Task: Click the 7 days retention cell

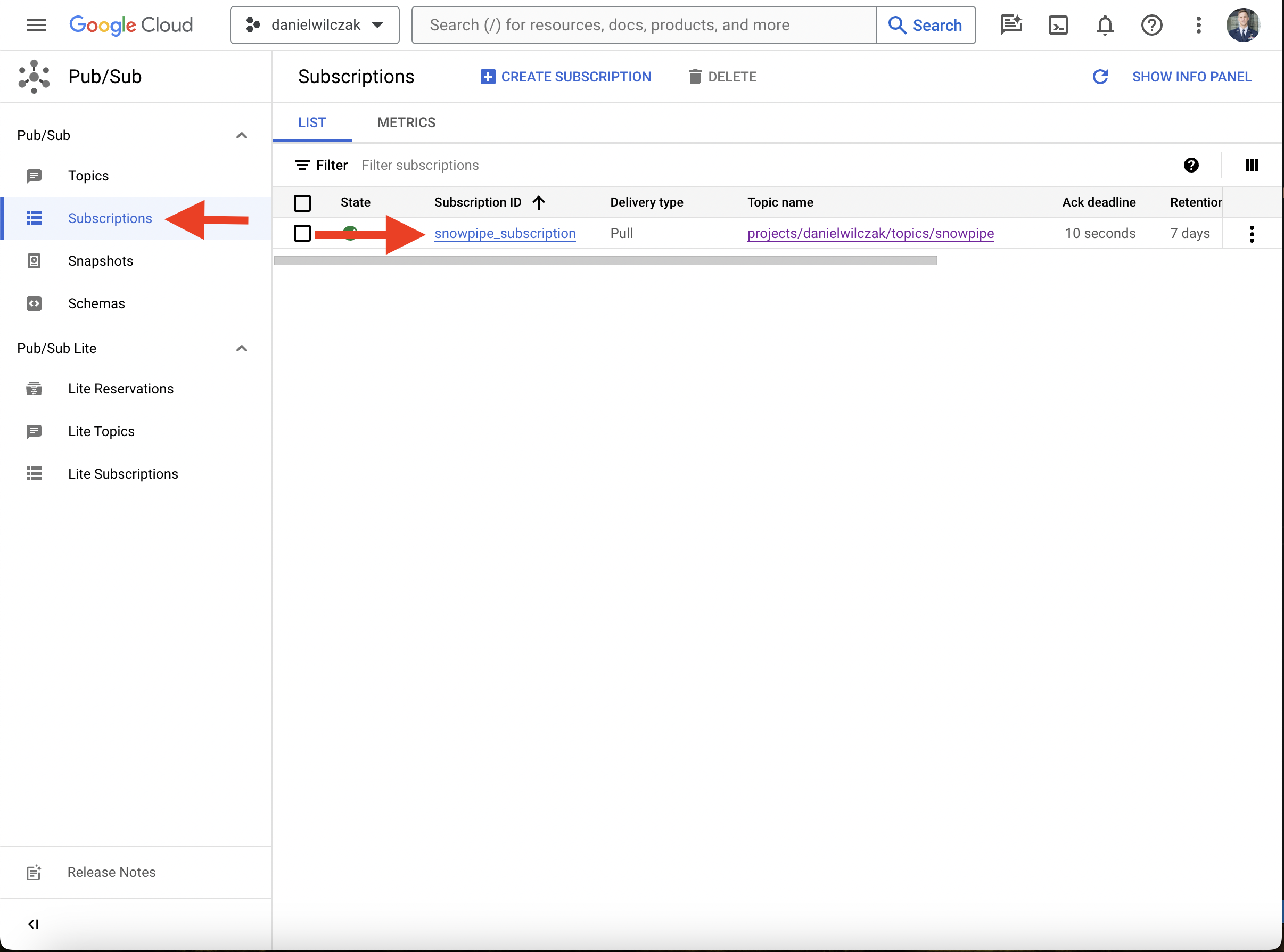Action: point(1190,233)
